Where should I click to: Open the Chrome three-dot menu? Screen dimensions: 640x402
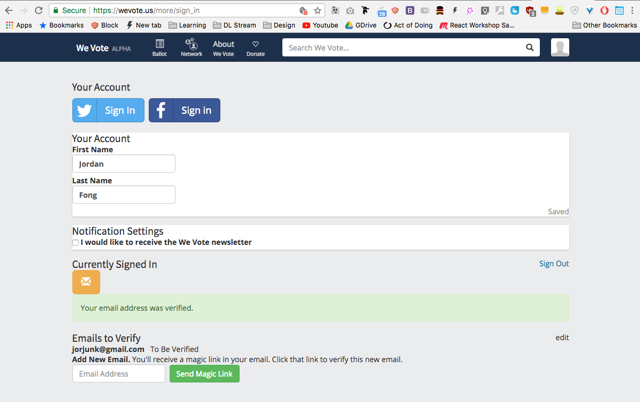pos(632,11)
